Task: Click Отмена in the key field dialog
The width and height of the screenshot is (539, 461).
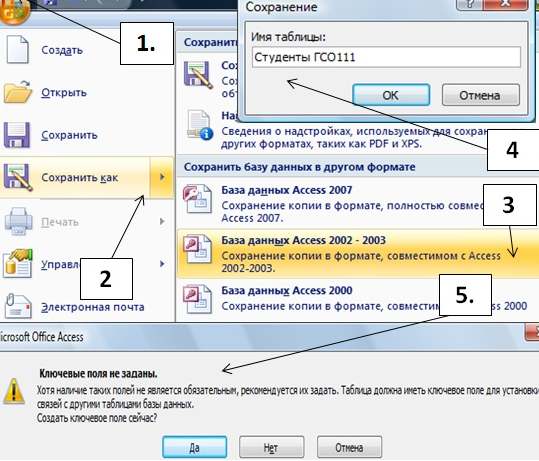Action: [x=349, y=447]
